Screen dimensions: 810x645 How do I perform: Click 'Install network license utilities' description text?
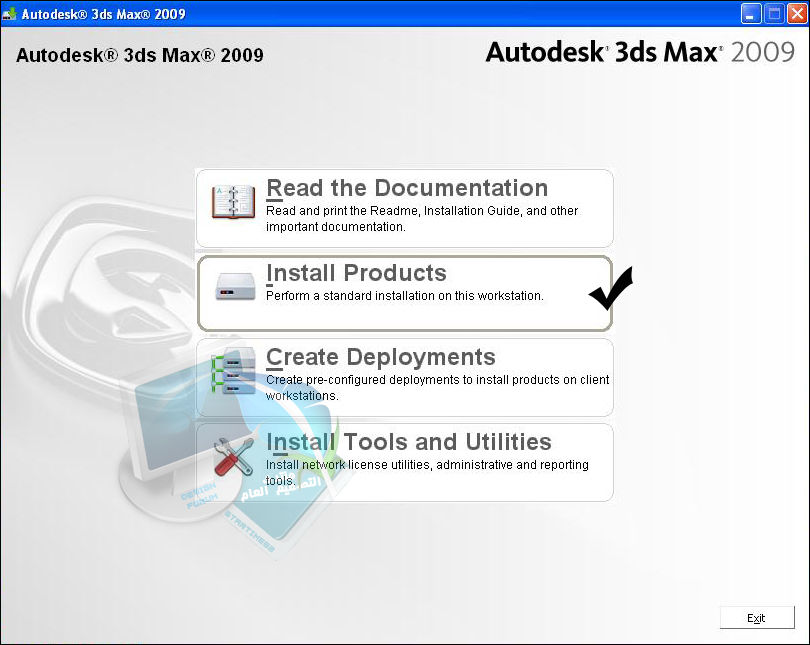427,473
